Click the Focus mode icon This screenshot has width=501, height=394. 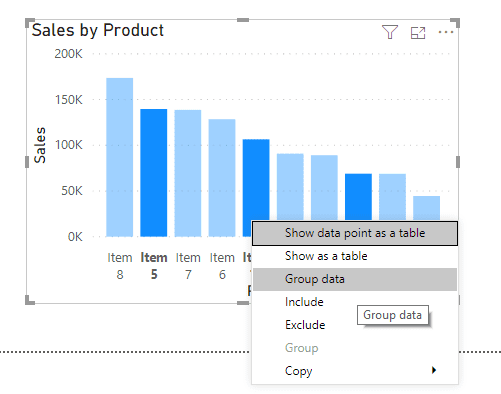tap(418, 33)
